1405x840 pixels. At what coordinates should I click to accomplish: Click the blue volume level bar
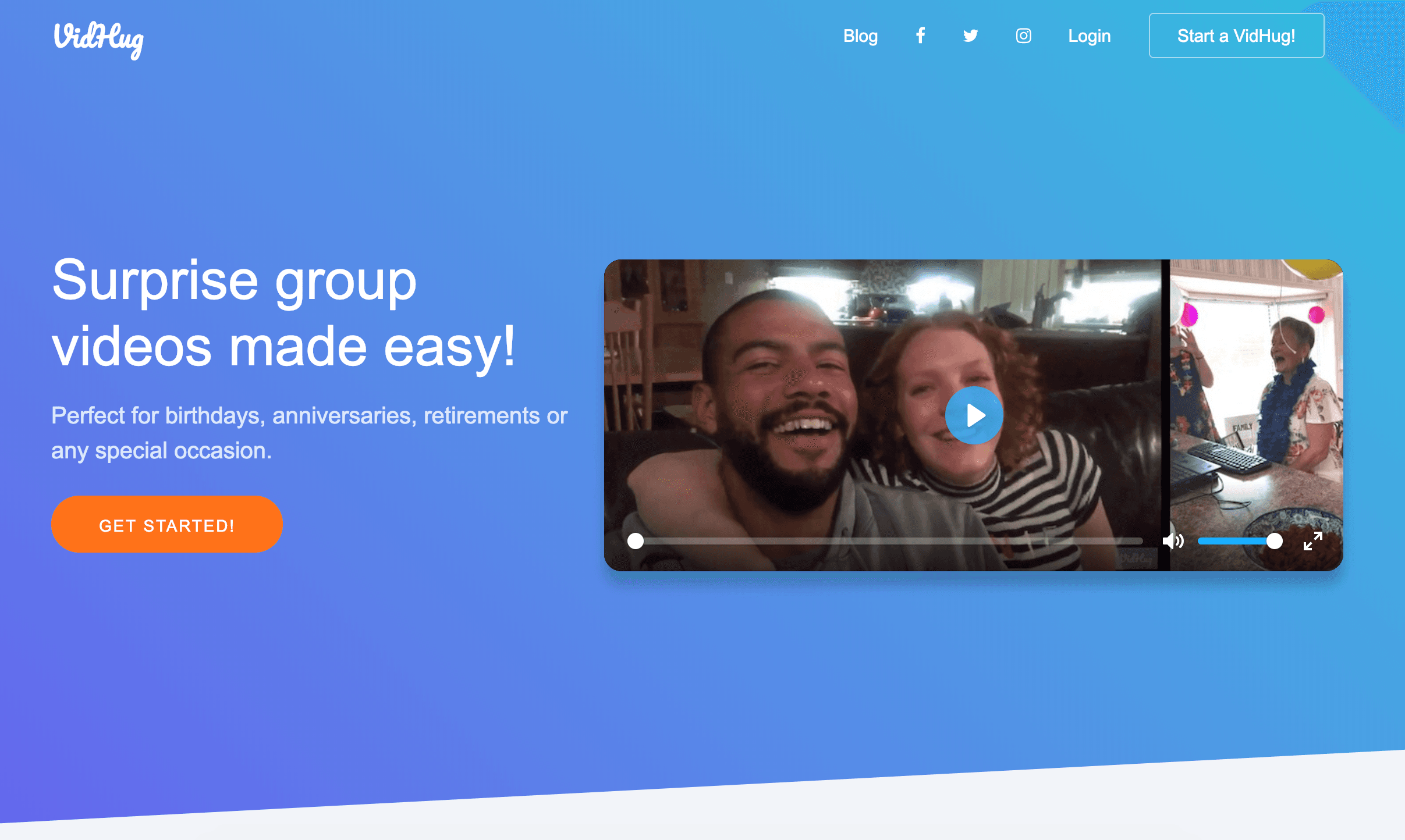1231,541
